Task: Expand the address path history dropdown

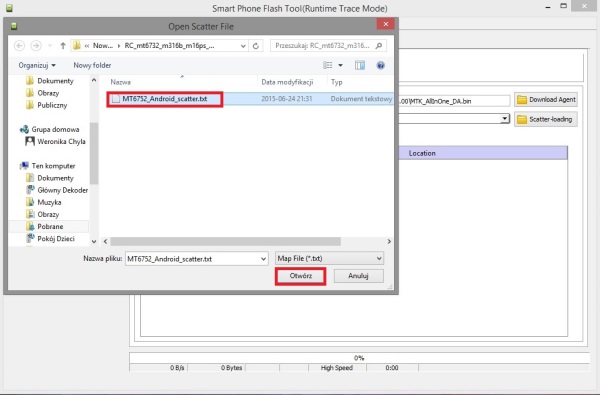Action: 243,46
